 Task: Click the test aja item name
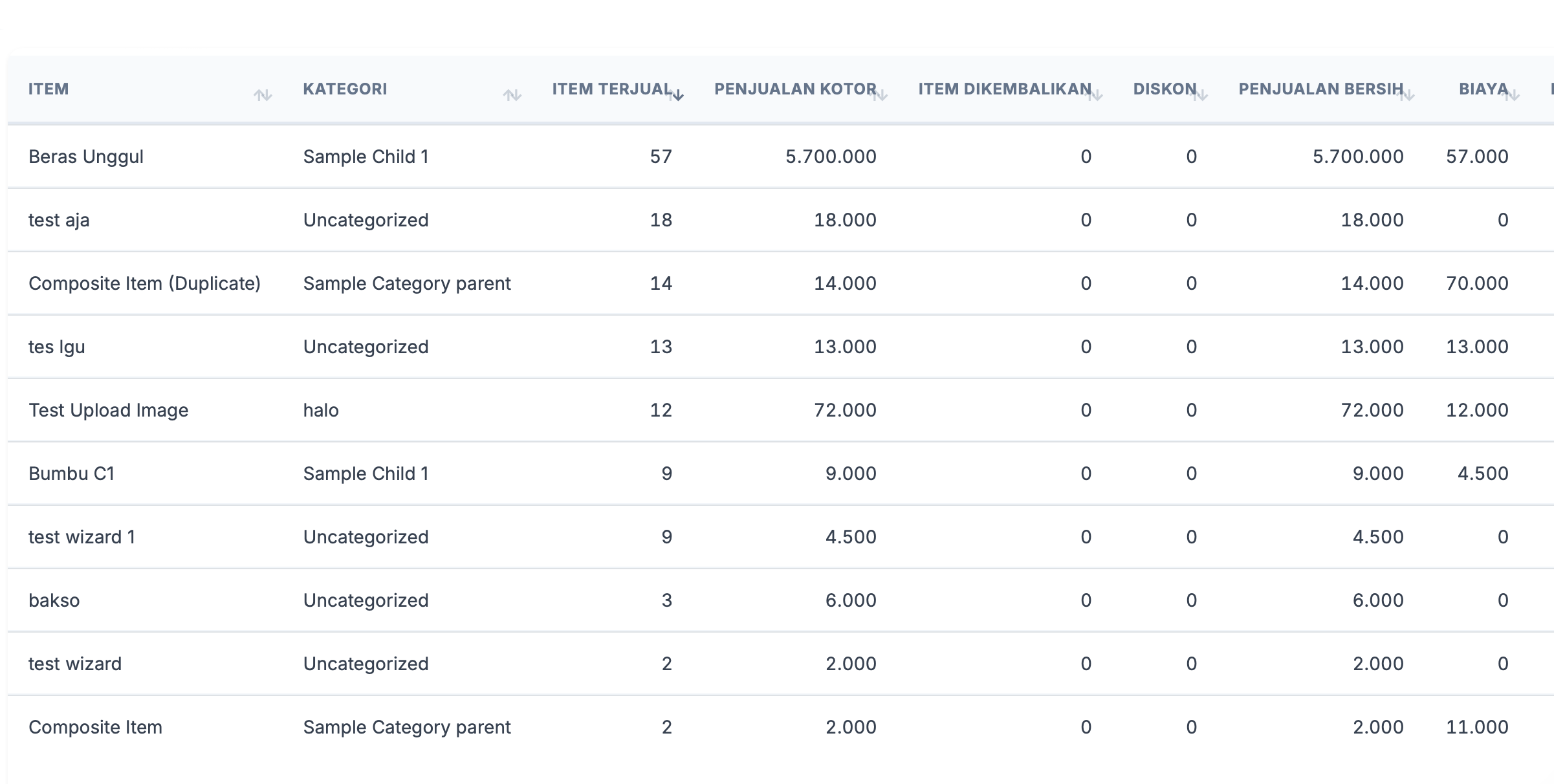[x=59, y=220]
